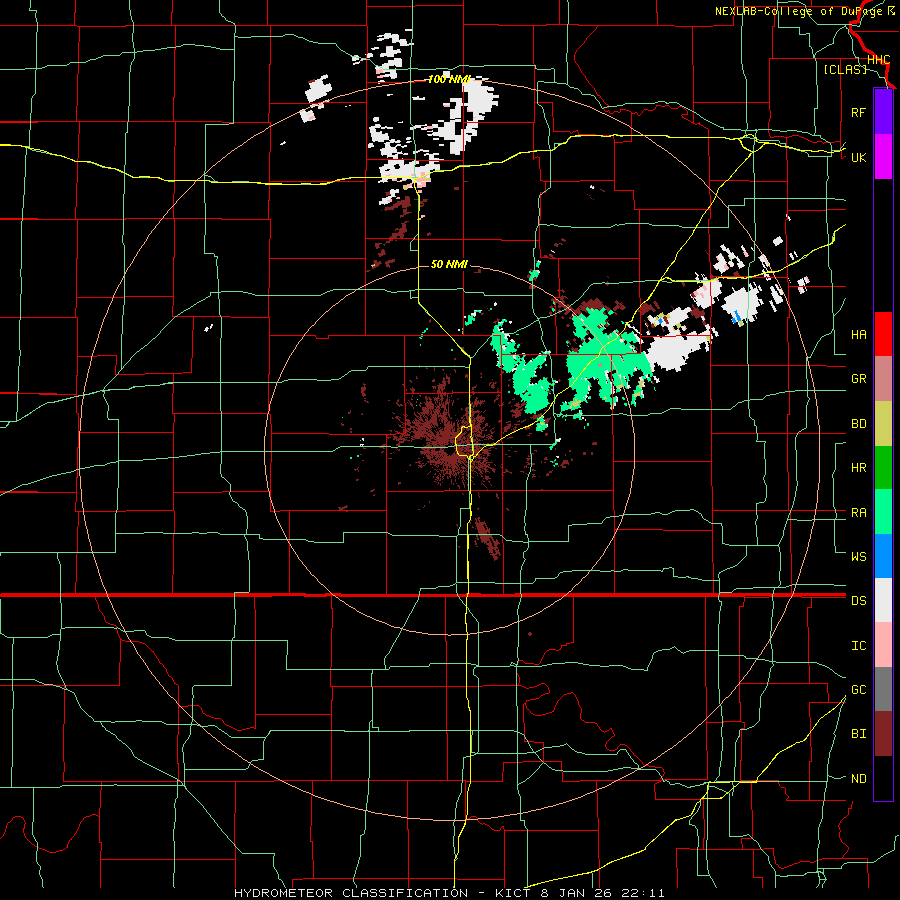Click the magenta UK legend swatch
Image resolution: width=900 pixels, height=900 pixels.
coord(883,157)
